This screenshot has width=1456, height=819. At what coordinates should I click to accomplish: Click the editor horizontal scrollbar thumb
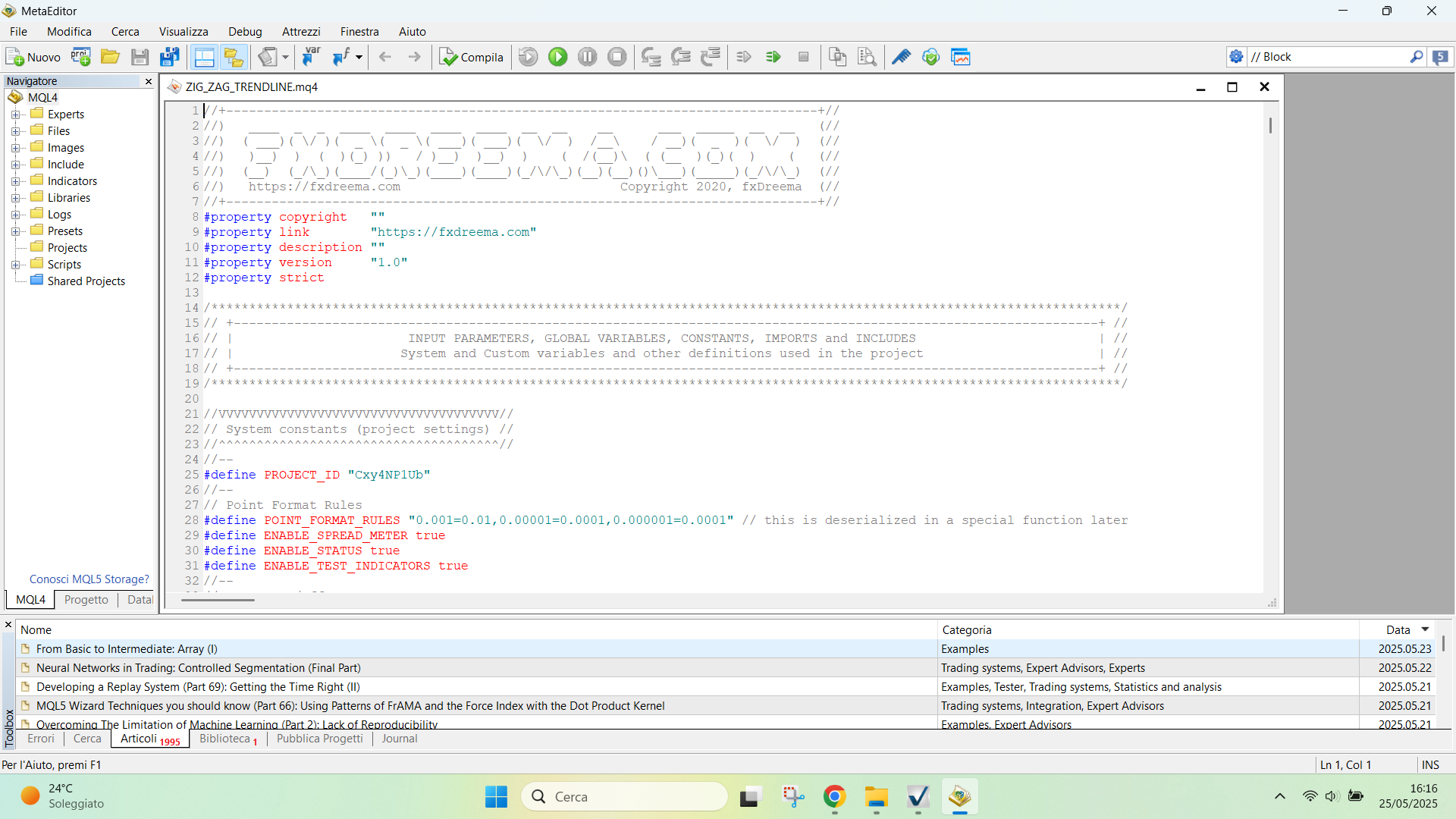[x=218, y=600]
